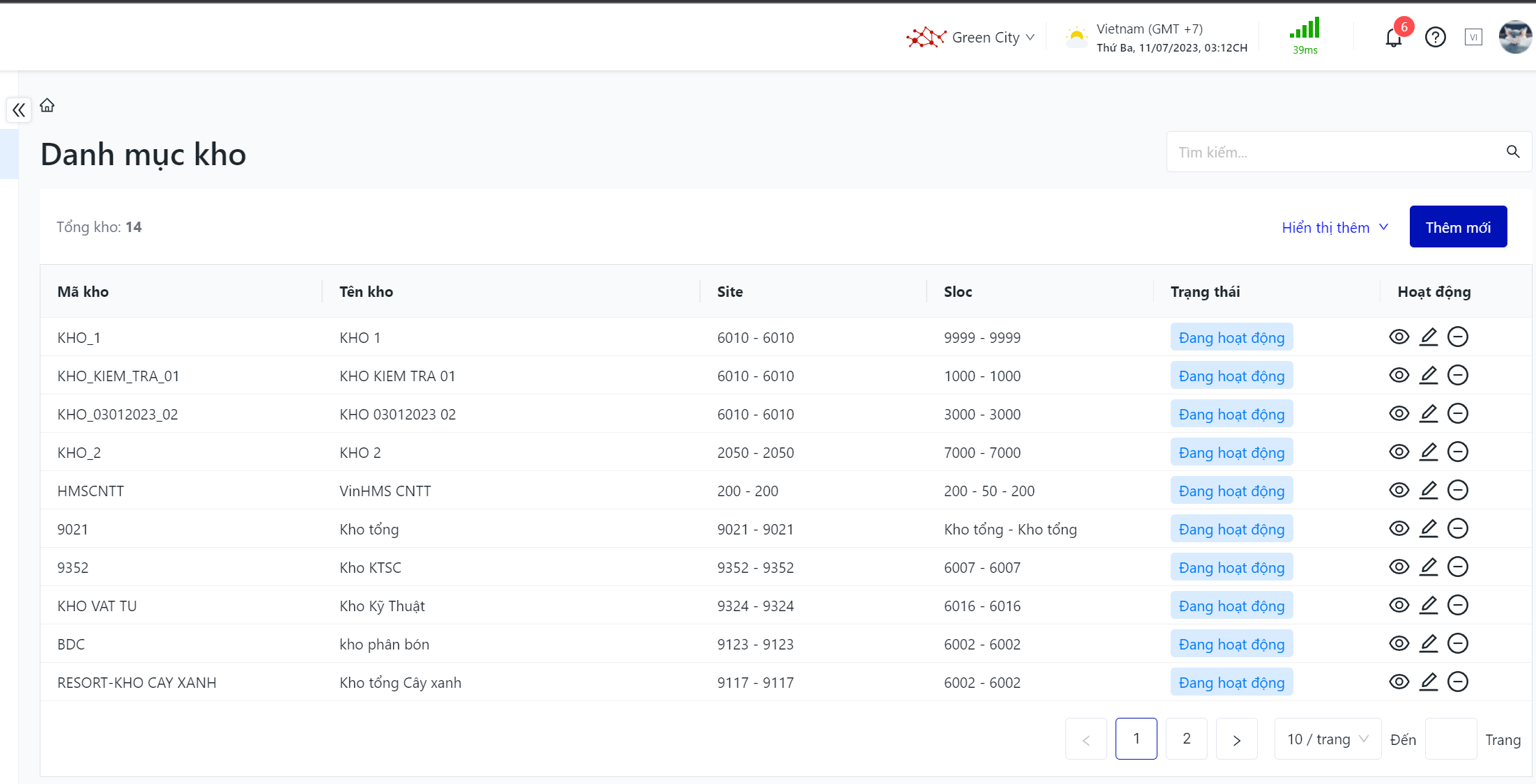View details of KHO_2 via eye icon

[1399, 452]
